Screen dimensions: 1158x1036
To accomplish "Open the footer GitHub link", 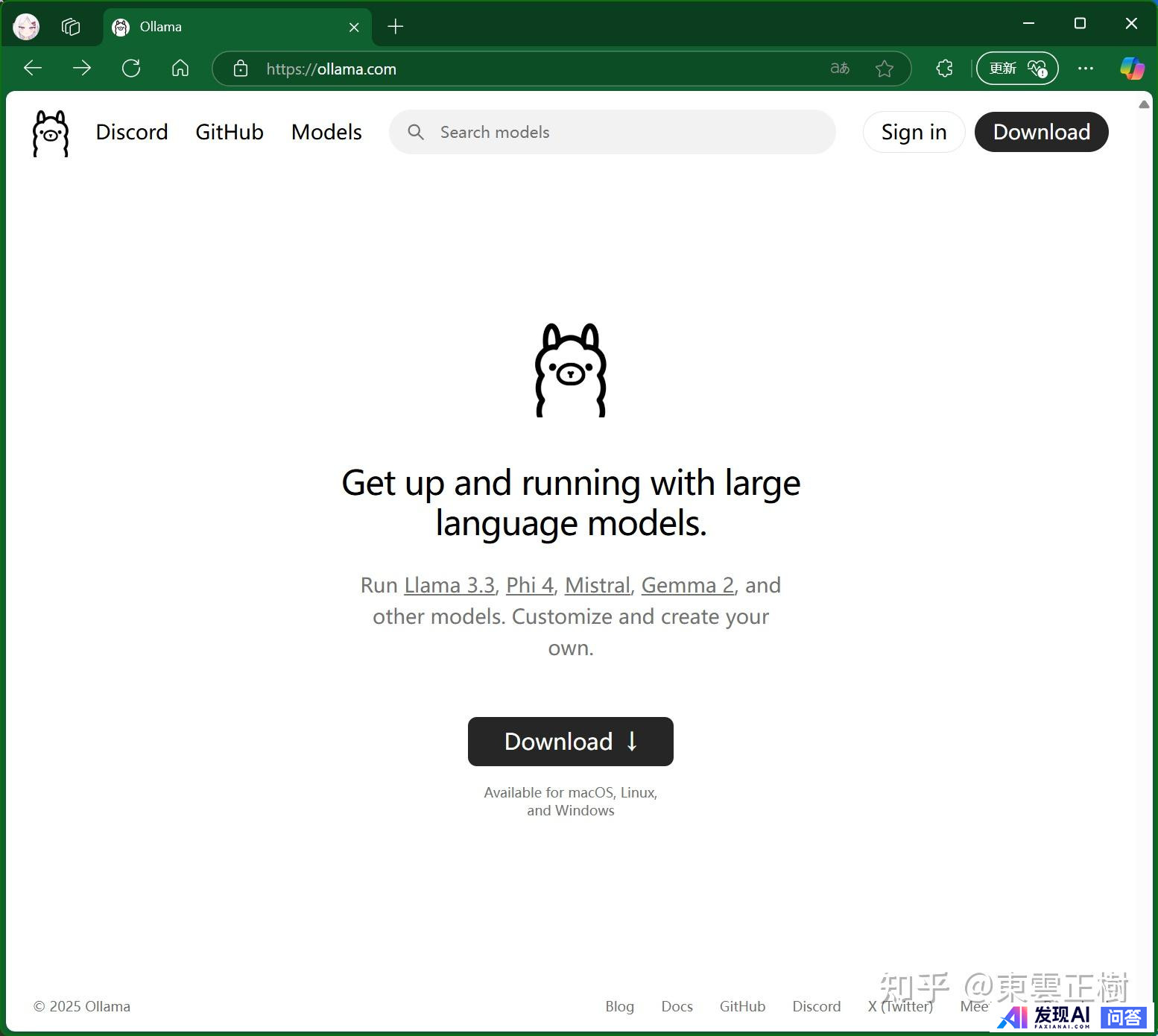I will [x=742, y=1006].
